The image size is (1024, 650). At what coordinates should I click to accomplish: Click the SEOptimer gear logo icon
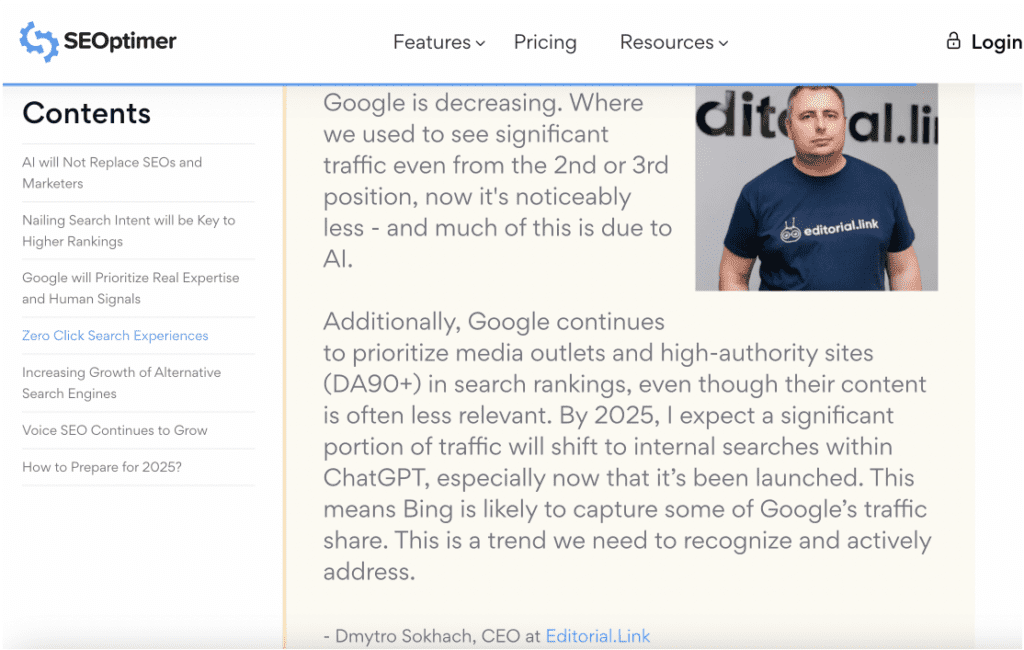(39, 42)
